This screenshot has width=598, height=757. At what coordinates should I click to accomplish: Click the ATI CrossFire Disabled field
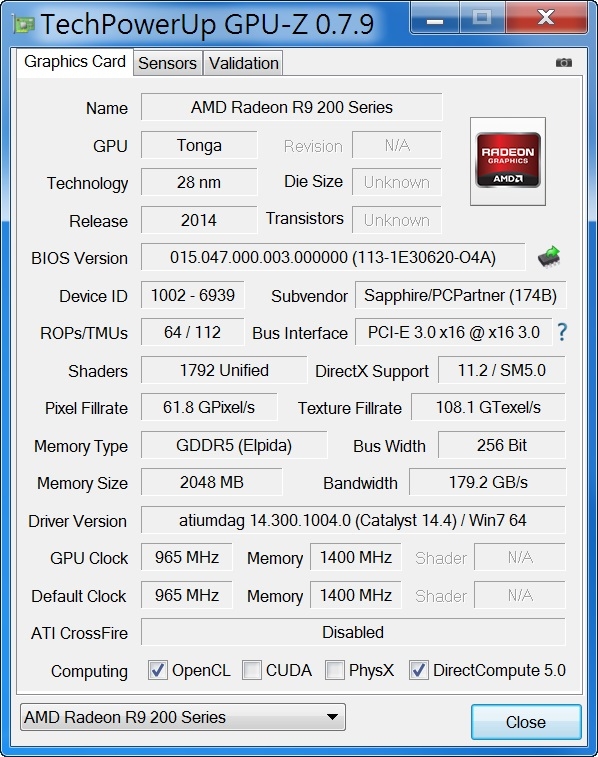coord(353,632)
